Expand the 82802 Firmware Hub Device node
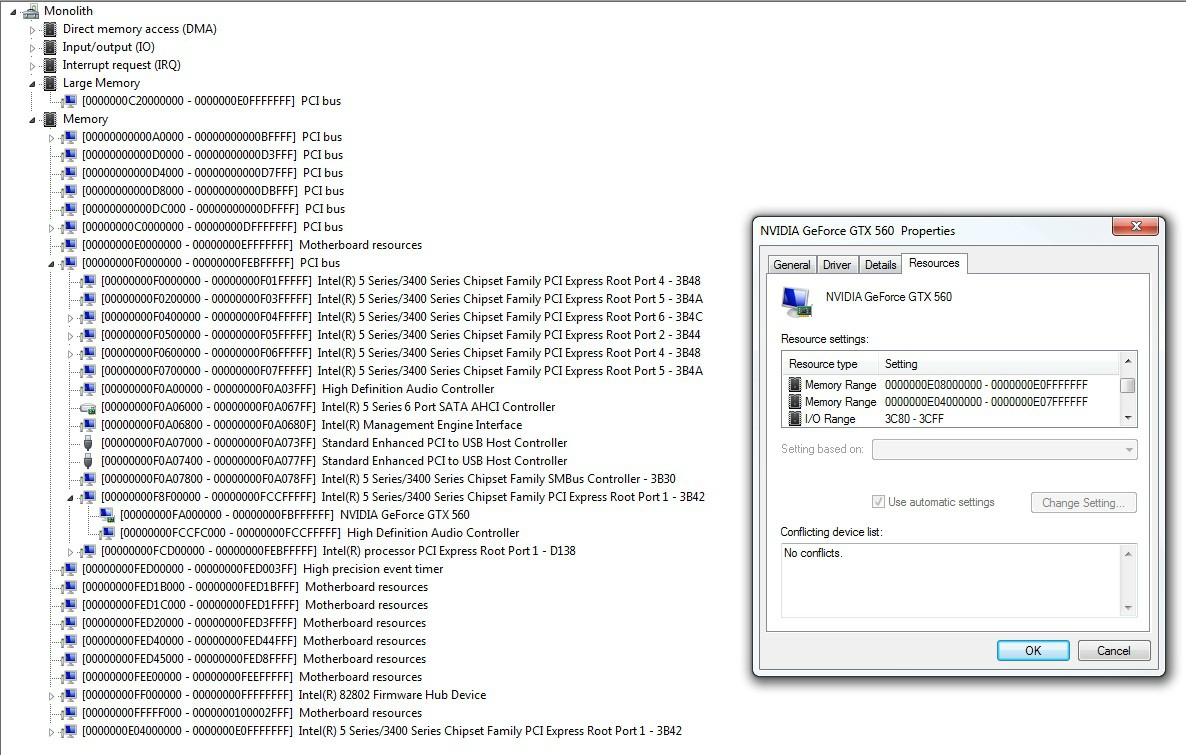The image size is (1186, 755). pyautogui.click(x=51, y=696)
